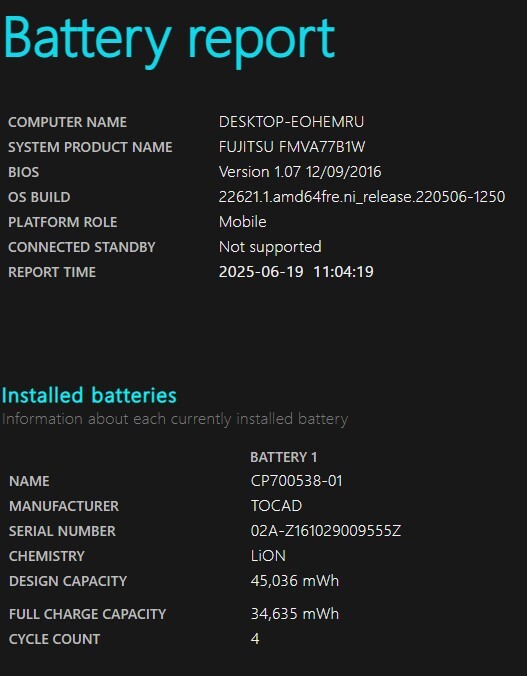Click the Installed batteries section heading

[89, 395]
